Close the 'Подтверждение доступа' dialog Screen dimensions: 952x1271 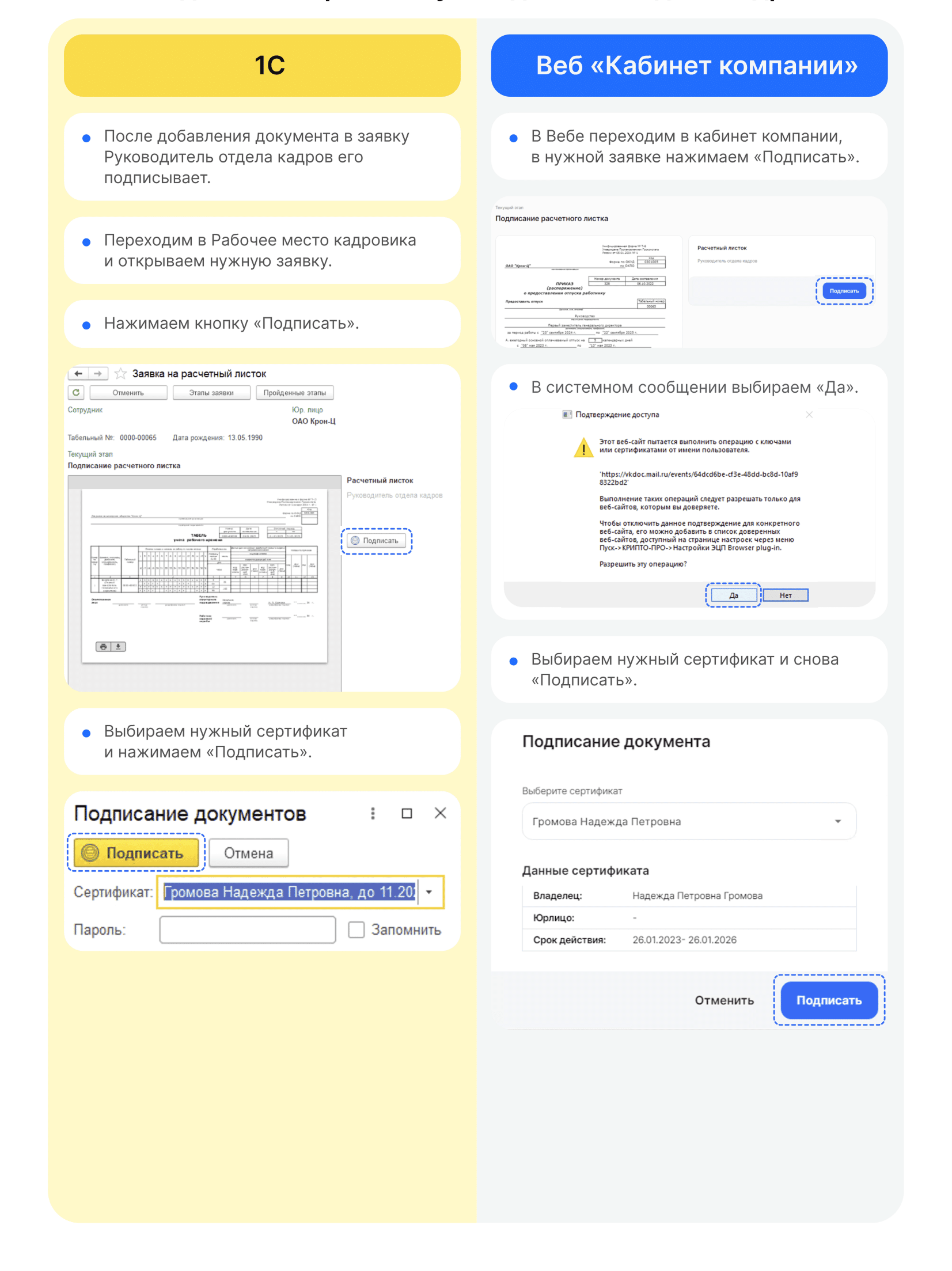809,415
